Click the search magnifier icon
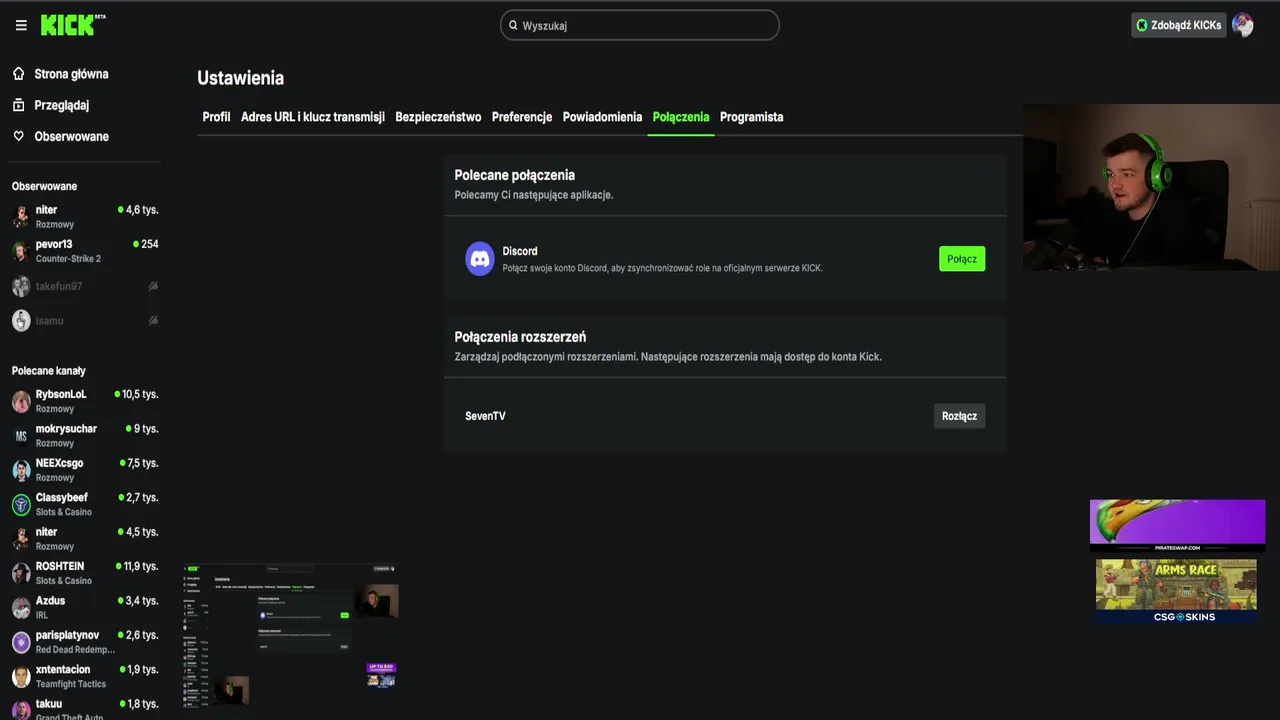This screenshot has height=720, width=1280. pos(513,25)
